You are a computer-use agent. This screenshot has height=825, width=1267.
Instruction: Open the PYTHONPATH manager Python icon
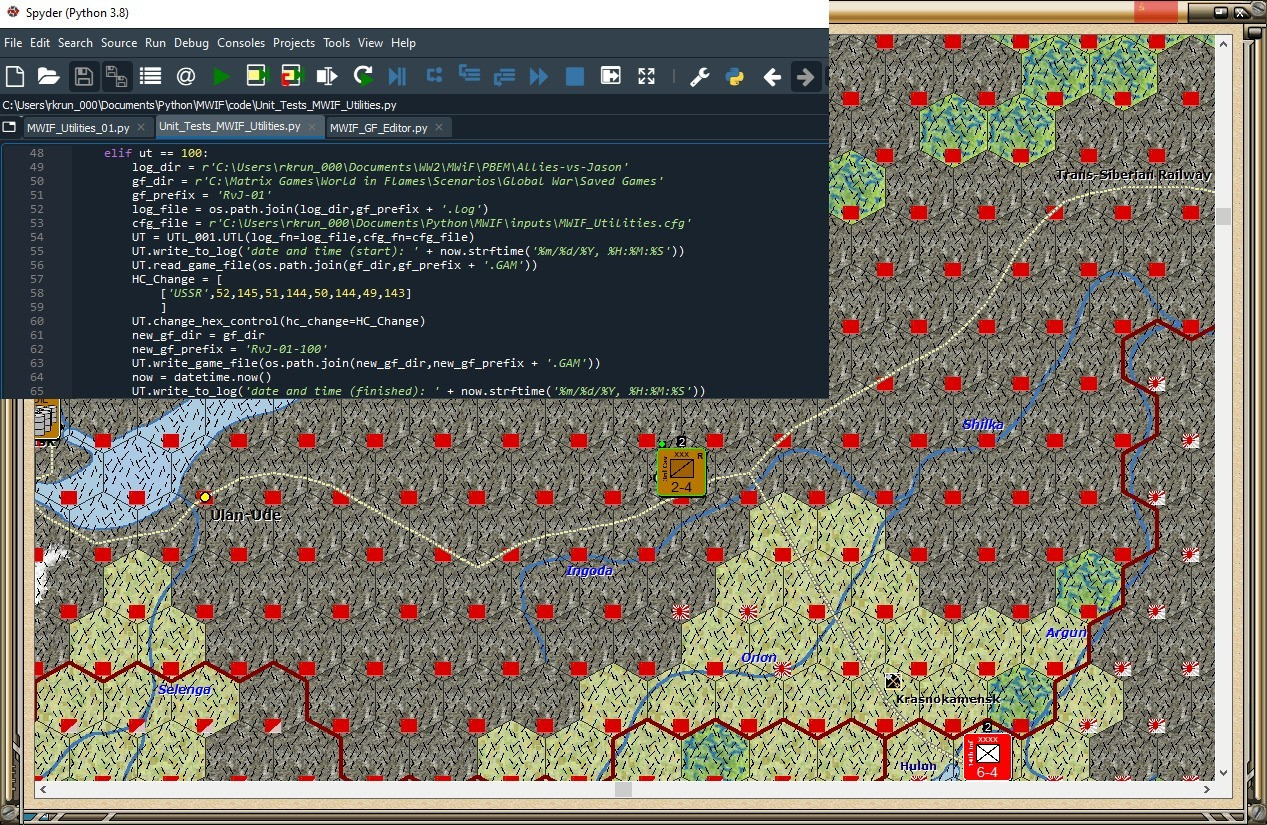tap(735, 76)
